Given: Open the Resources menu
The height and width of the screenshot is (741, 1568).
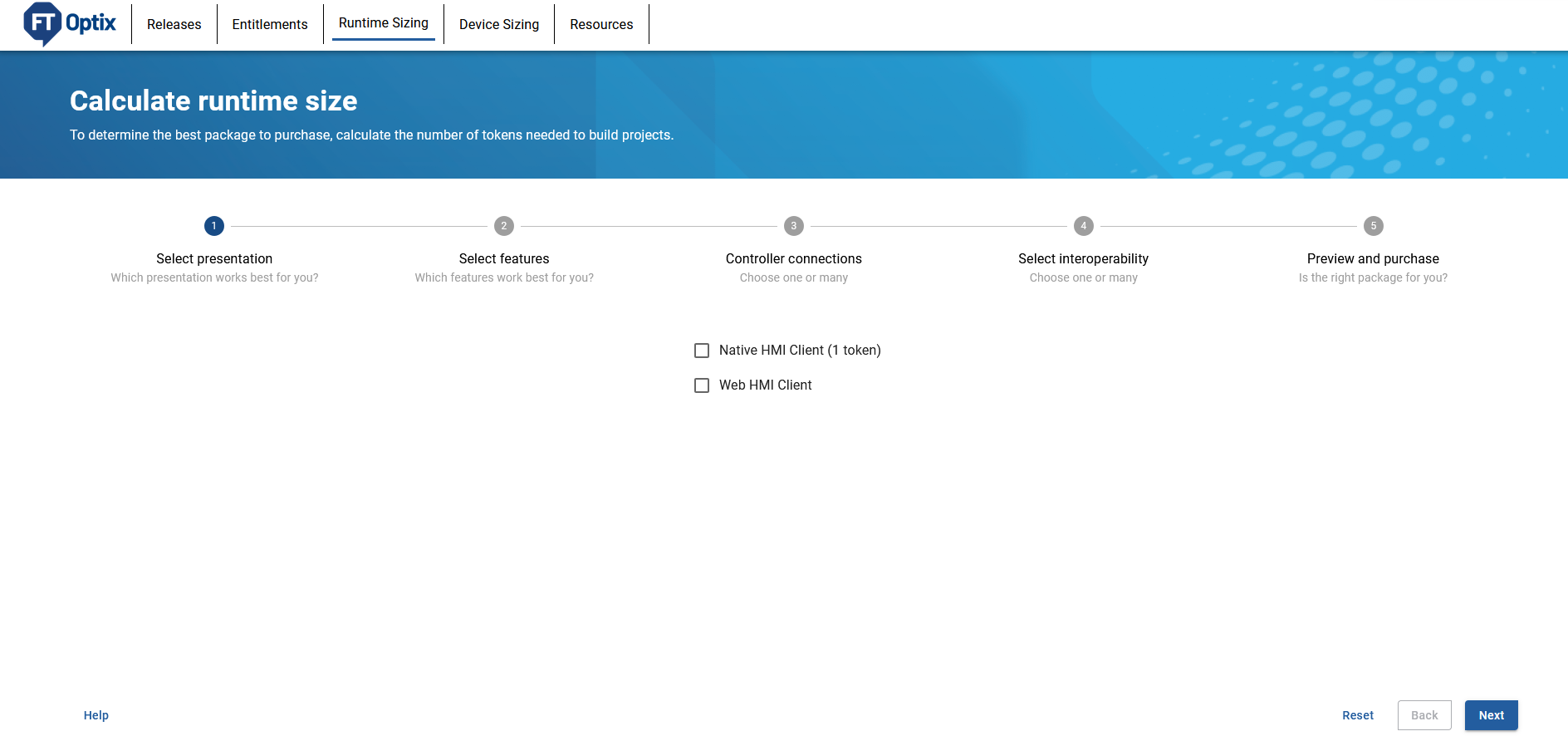Looking at the screenshot, I should tap(601, 24).
